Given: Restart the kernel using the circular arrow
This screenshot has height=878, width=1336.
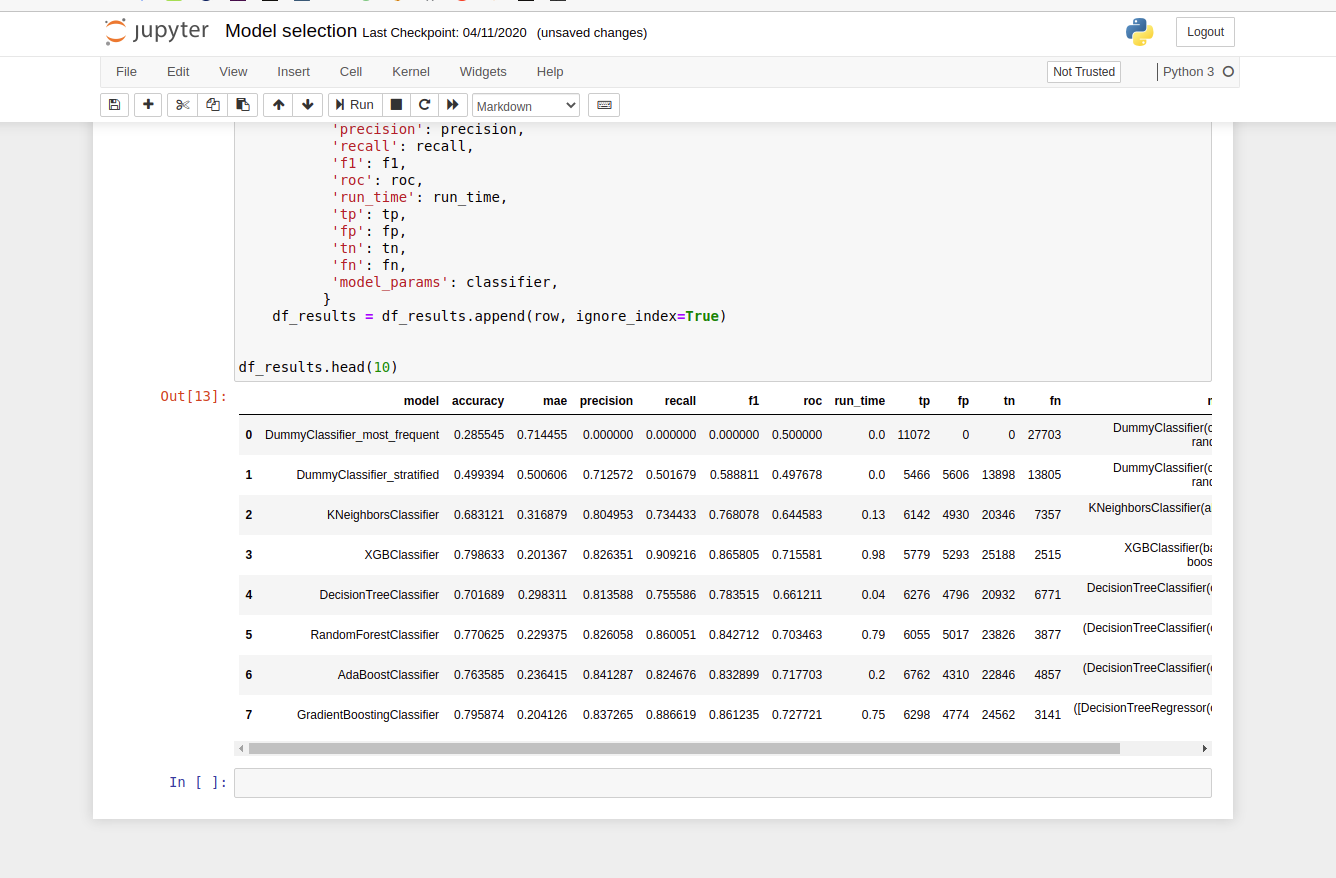Looking at the screenshot, I should (424, 105).
